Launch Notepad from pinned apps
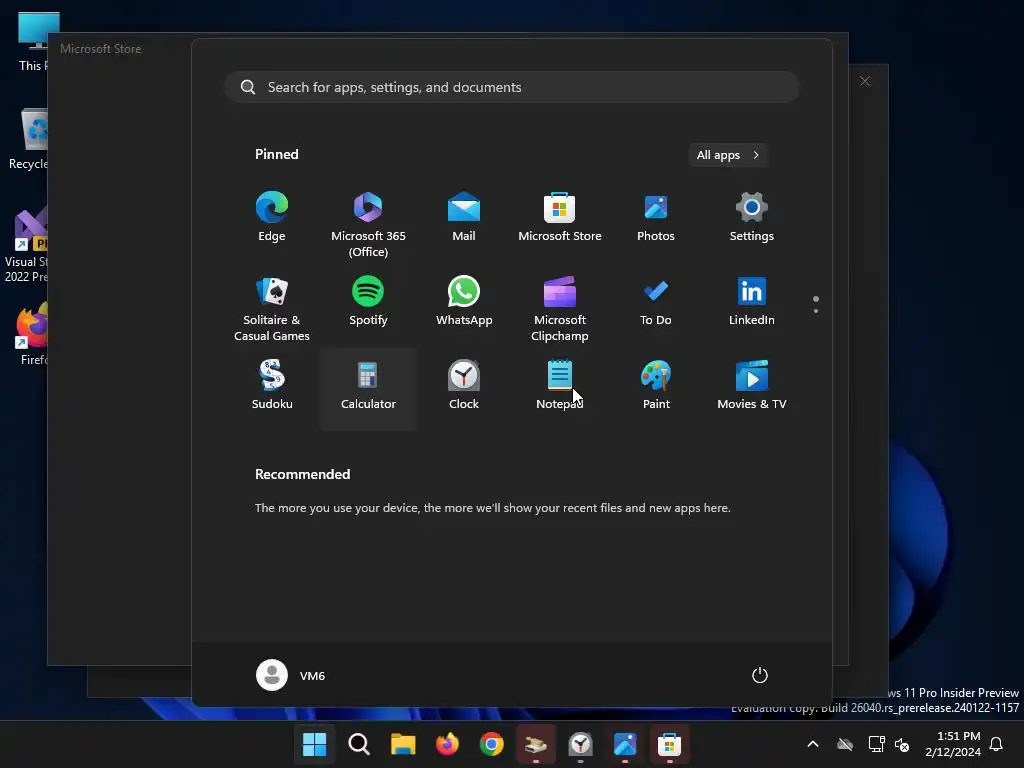1024x768 pixels. click(x=560, y=385)
